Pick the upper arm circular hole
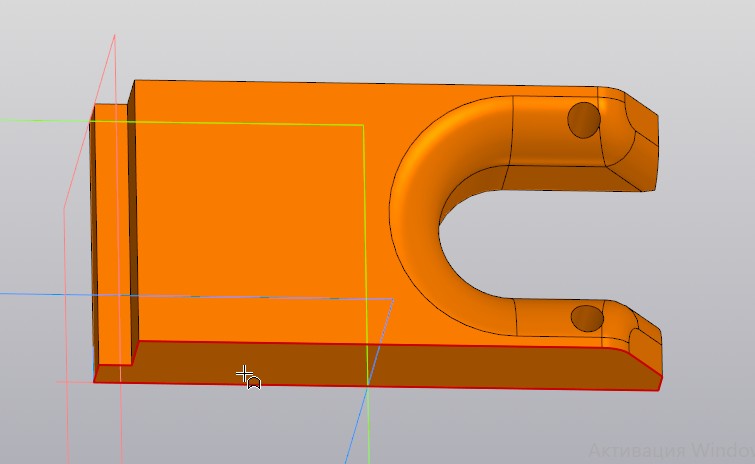 click(584, 120)
